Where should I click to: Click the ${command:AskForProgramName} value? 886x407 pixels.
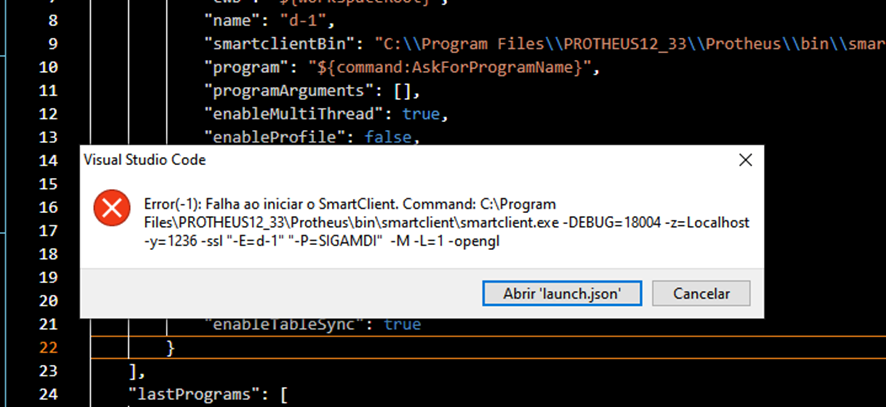(x=449, y=67)
